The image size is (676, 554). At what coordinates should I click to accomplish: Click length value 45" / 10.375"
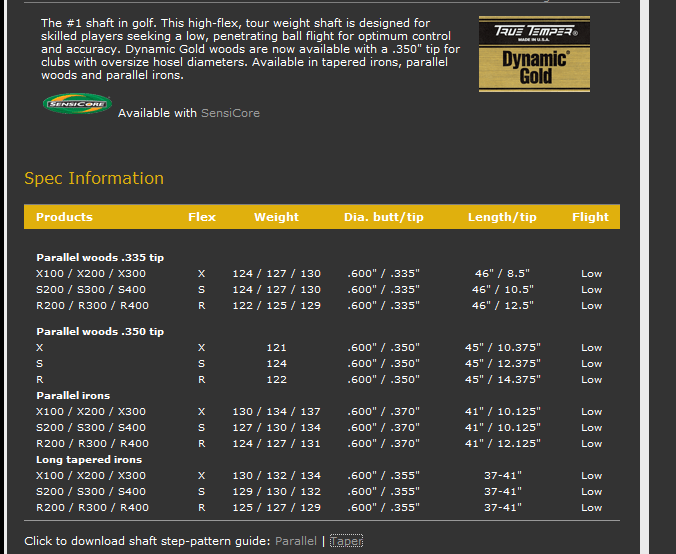coord(502,347)
